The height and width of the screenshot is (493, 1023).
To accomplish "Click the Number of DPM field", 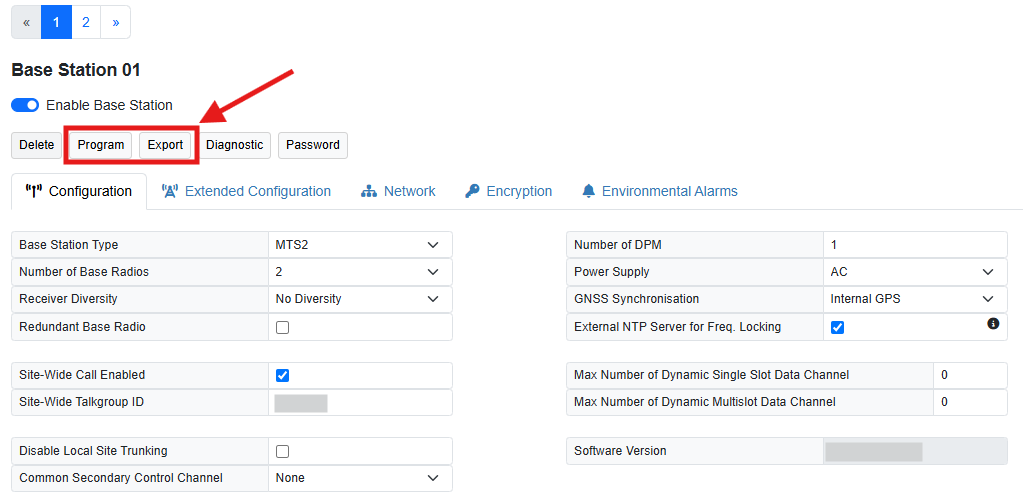I will [x=915, y=245].
